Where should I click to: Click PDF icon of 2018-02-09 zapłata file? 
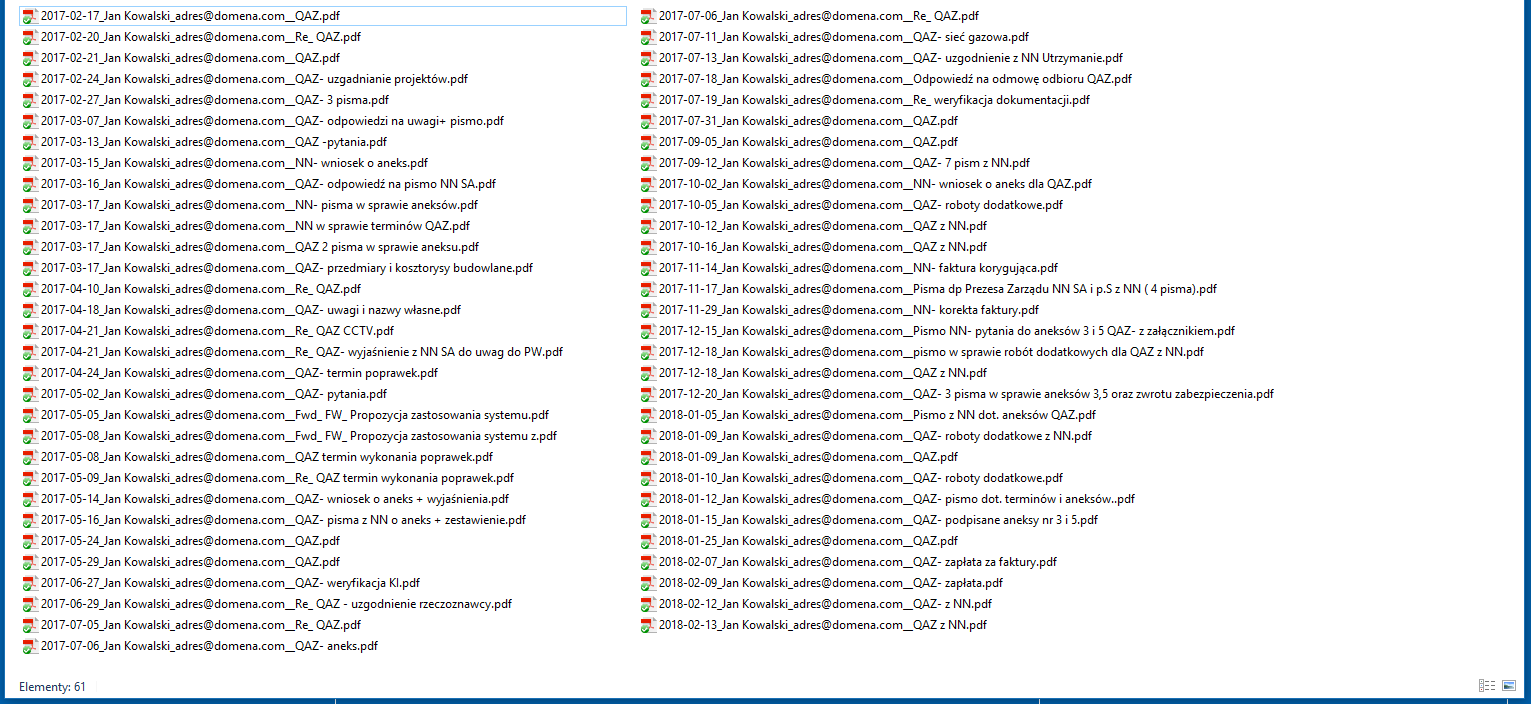[x=648, y=583]
